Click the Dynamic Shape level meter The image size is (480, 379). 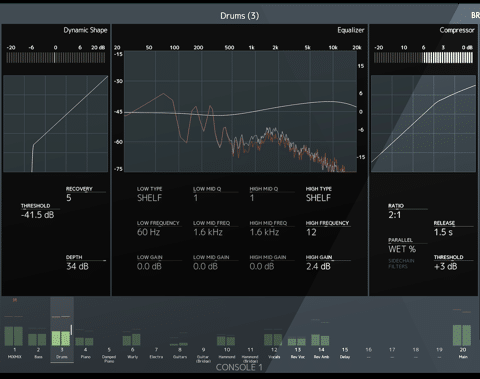55,58
